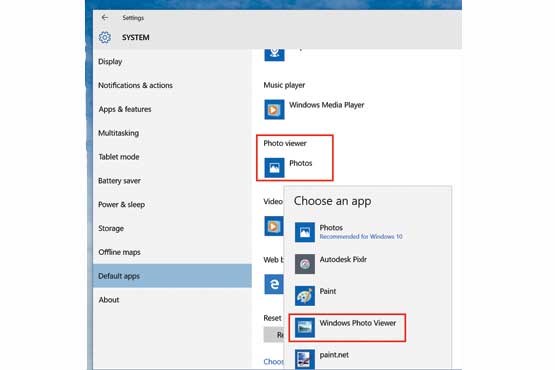Click the Edge web browser icon
555x370 pixels.
tap(274, 284)
